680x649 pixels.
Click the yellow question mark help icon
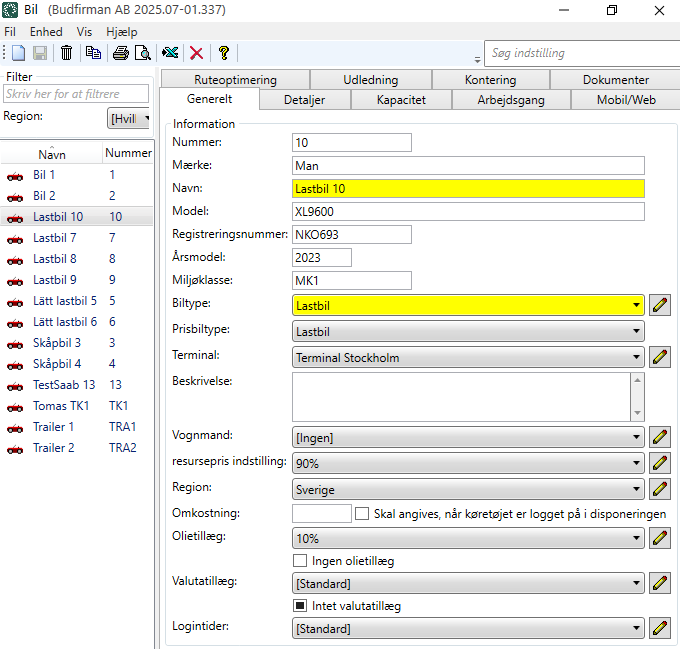click(x=224, y=53)
